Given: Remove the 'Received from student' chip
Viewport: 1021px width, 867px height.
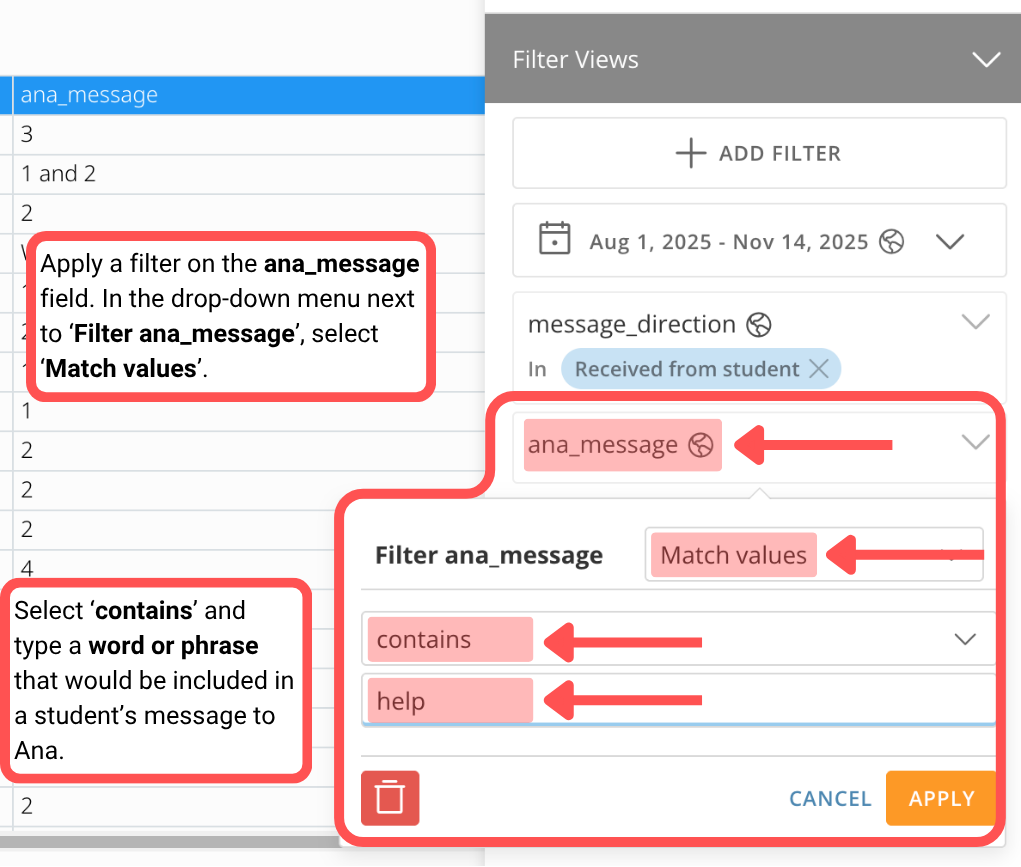Looking at the screenshot, I should 818,369.
